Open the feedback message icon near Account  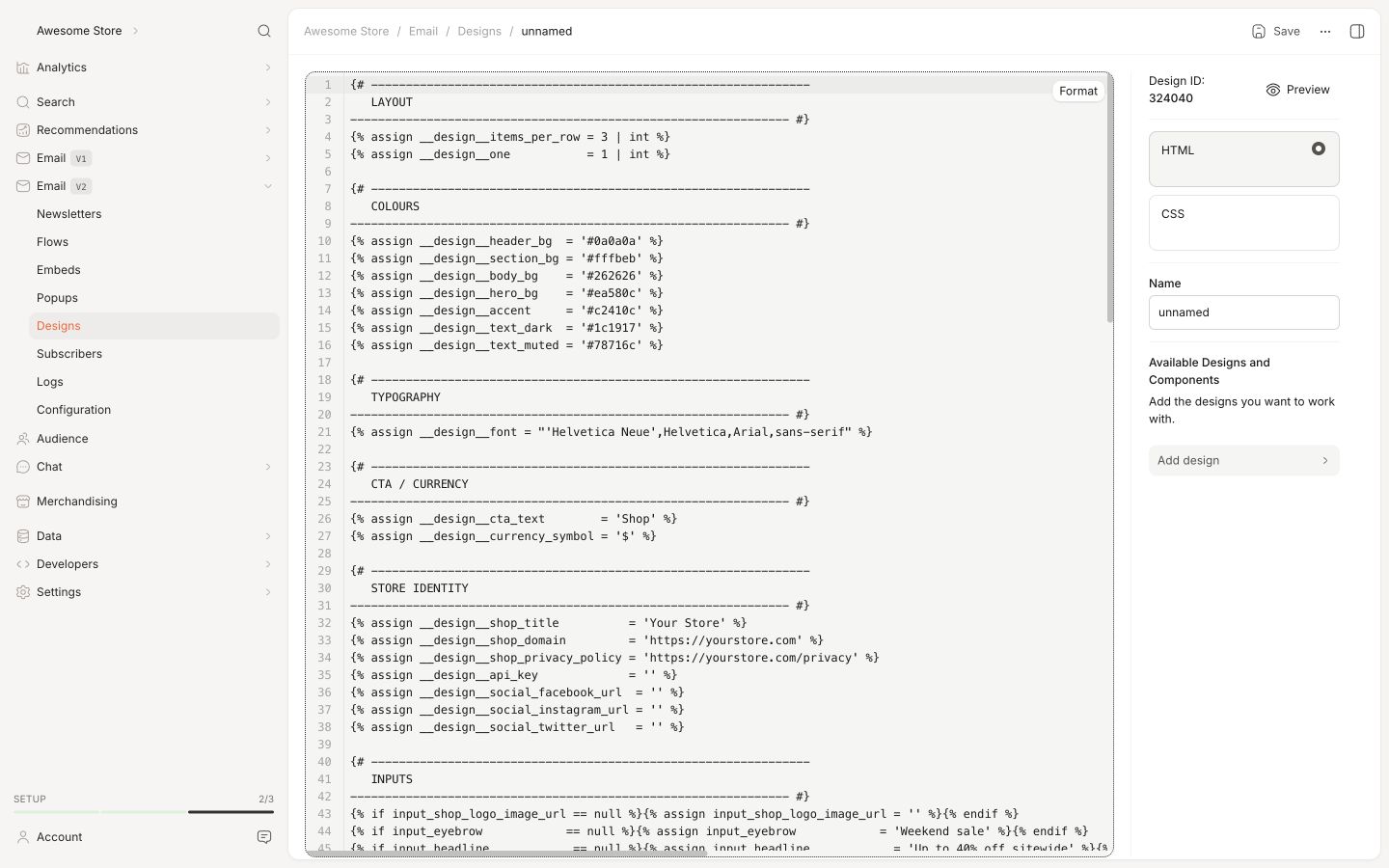(264, 837)
